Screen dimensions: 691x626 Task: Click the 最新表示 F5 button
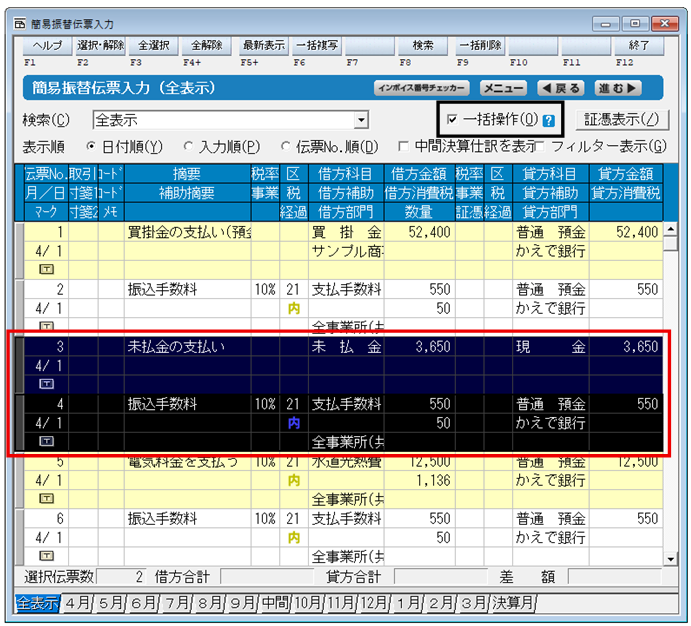tap(264, 45)
